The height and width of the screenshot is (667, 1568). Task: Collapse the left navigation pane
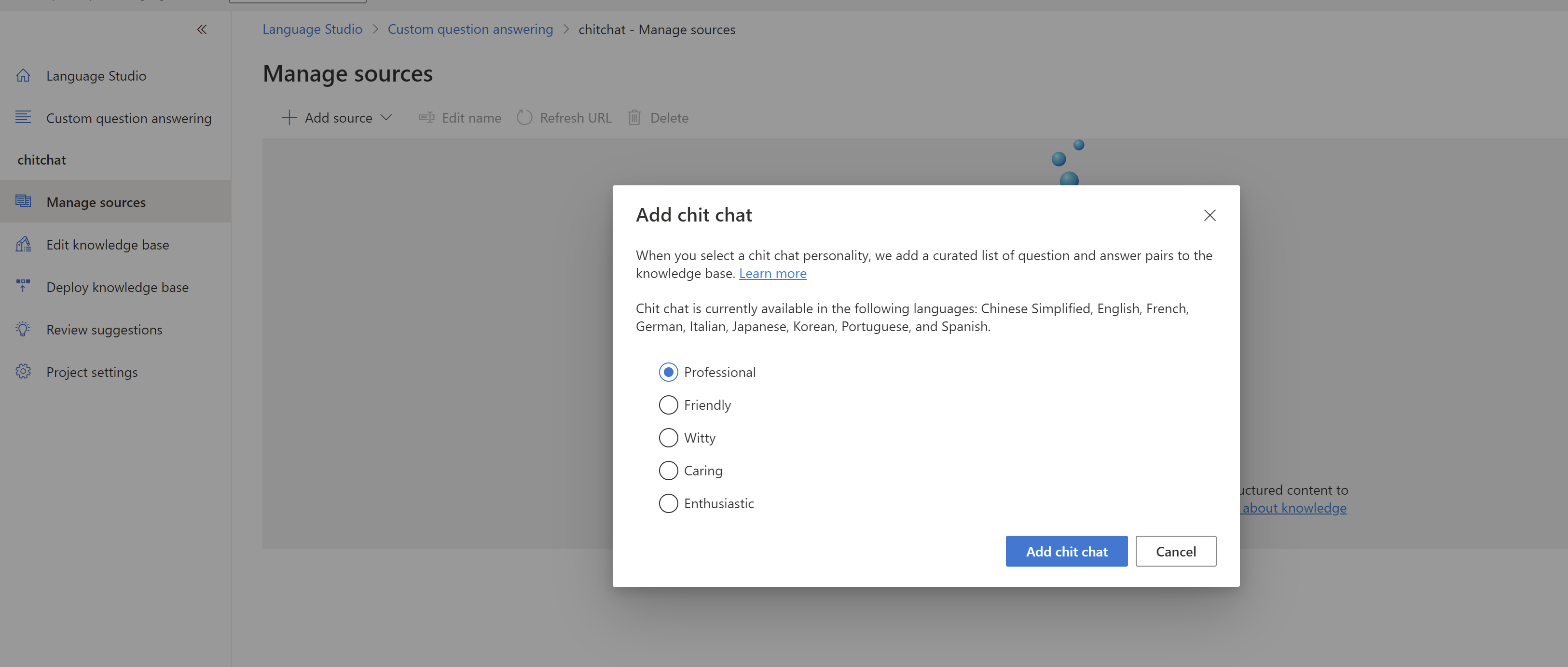[202, 29]
